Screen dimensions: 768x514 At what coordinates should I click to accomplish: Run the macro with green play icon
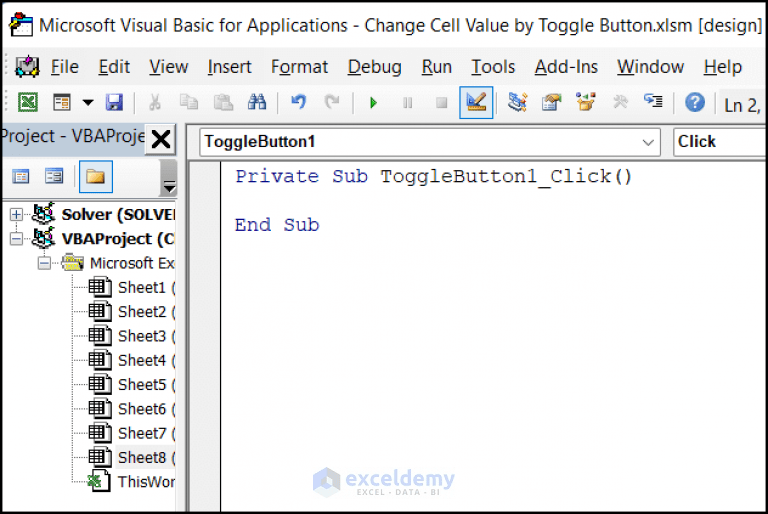click(x=373, y=103)
